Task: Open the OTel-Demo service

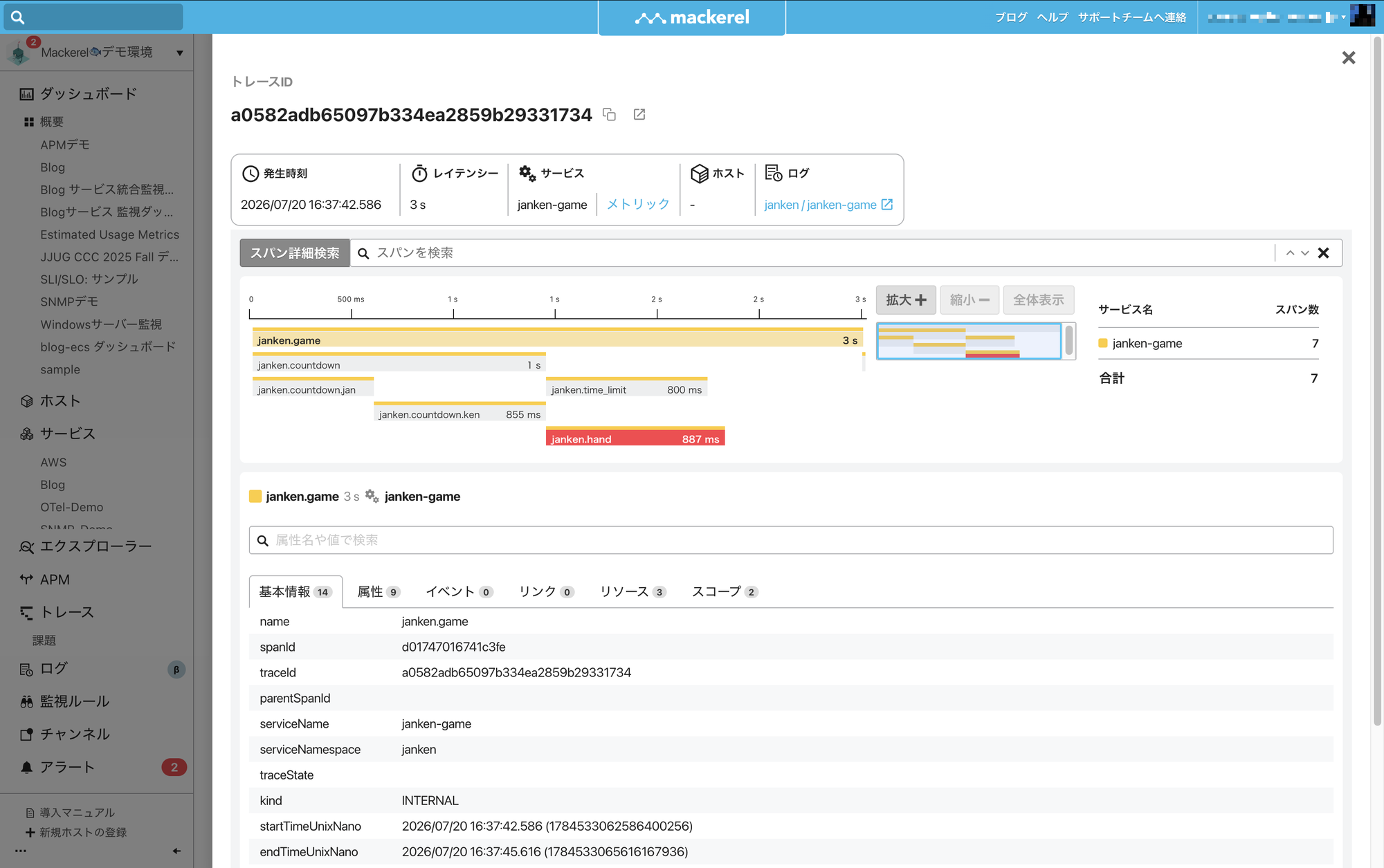Action: point(72,507)
